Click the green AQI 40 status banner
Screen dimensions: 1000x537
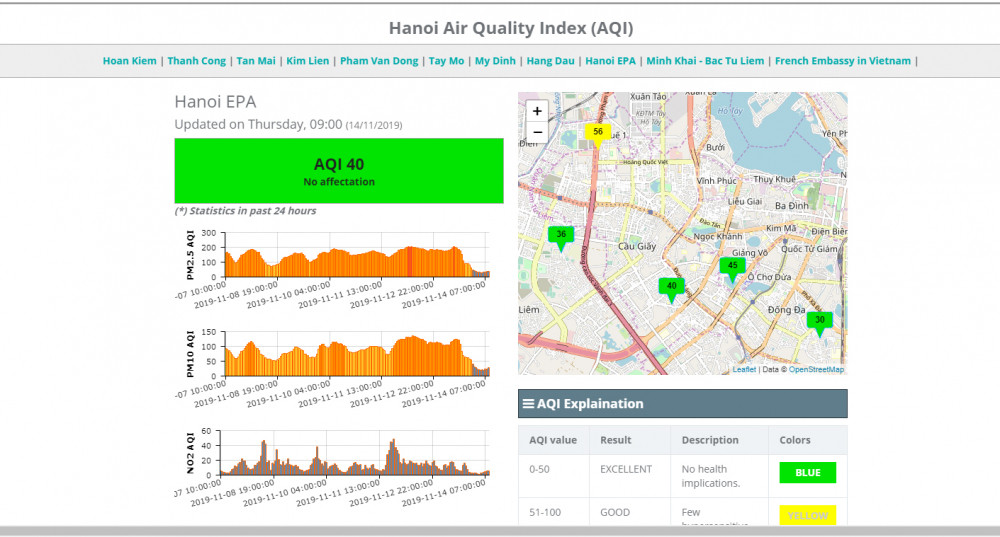click(339, 171)
